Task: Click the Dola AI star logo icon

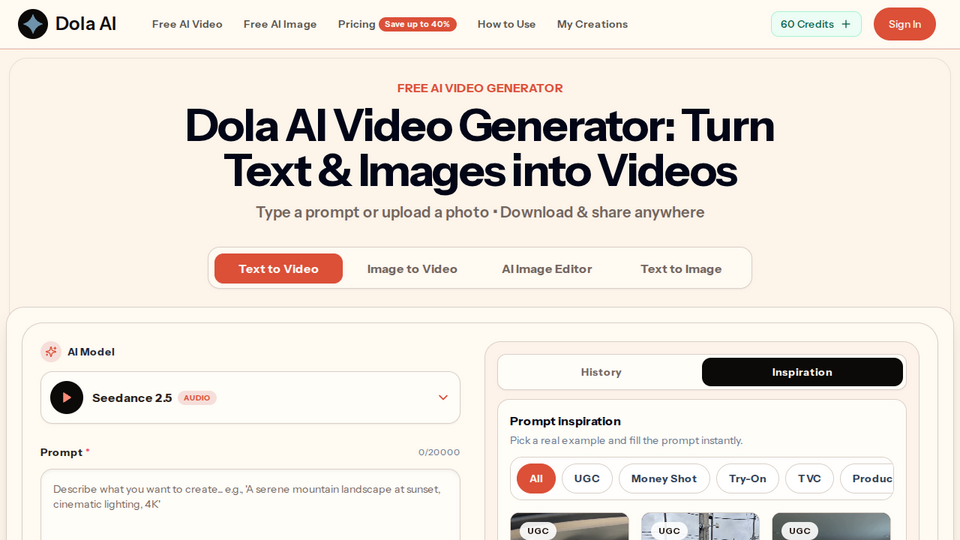Action: tap(33, 24)
